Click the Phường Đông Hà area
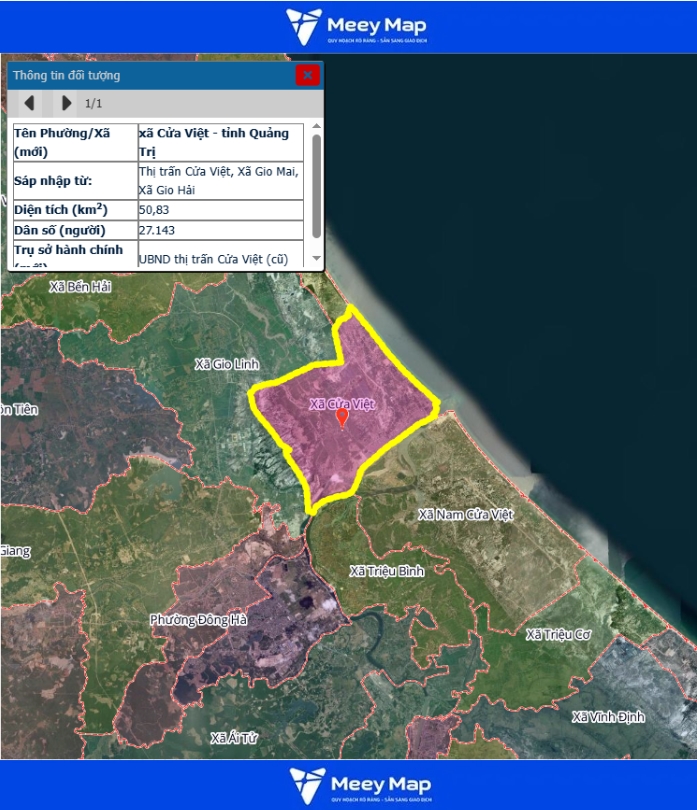Viewport: 697px width, 810px height. click(198, 620)
